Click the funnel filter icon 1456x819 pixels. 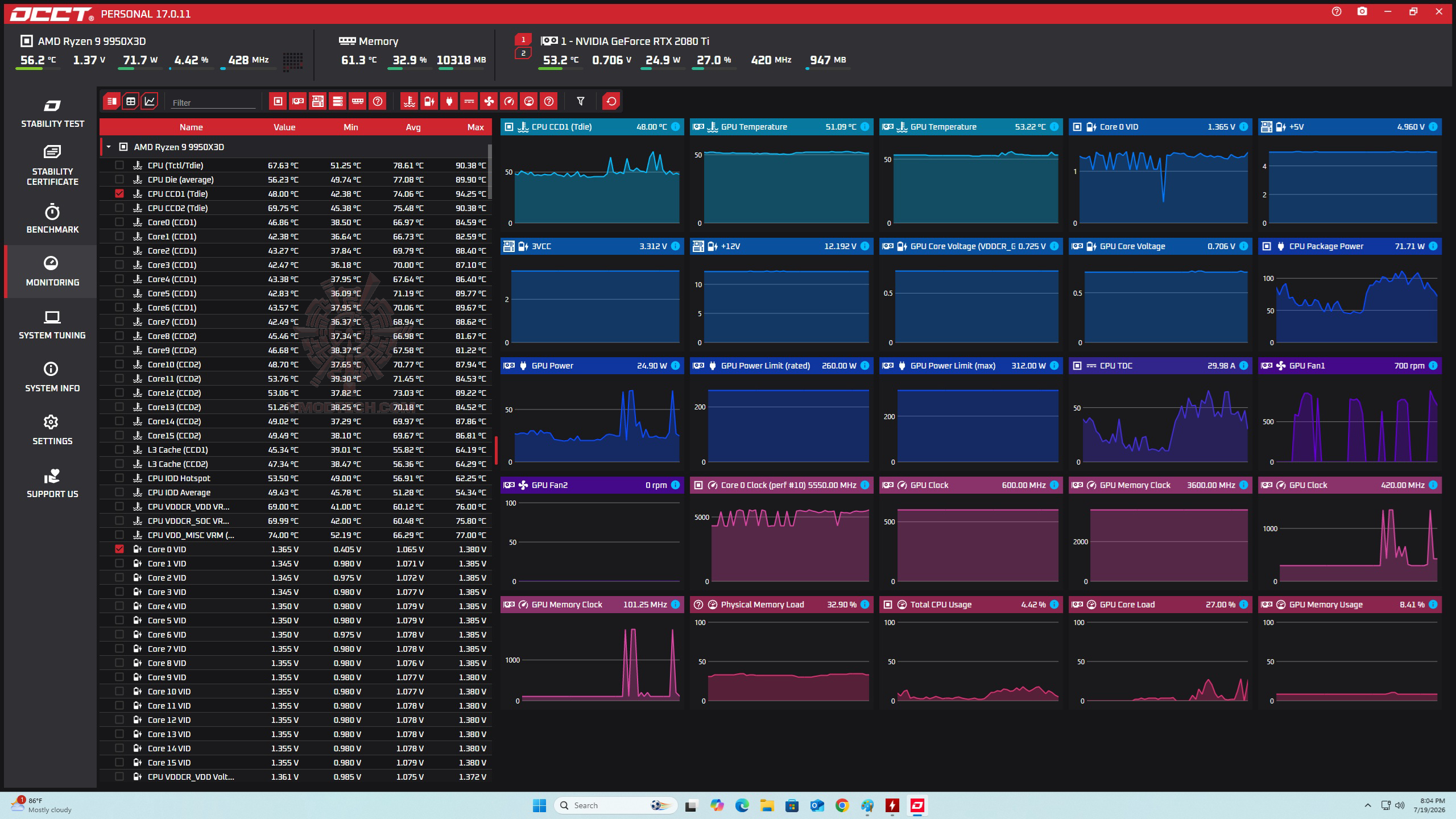tap(581, 101)
